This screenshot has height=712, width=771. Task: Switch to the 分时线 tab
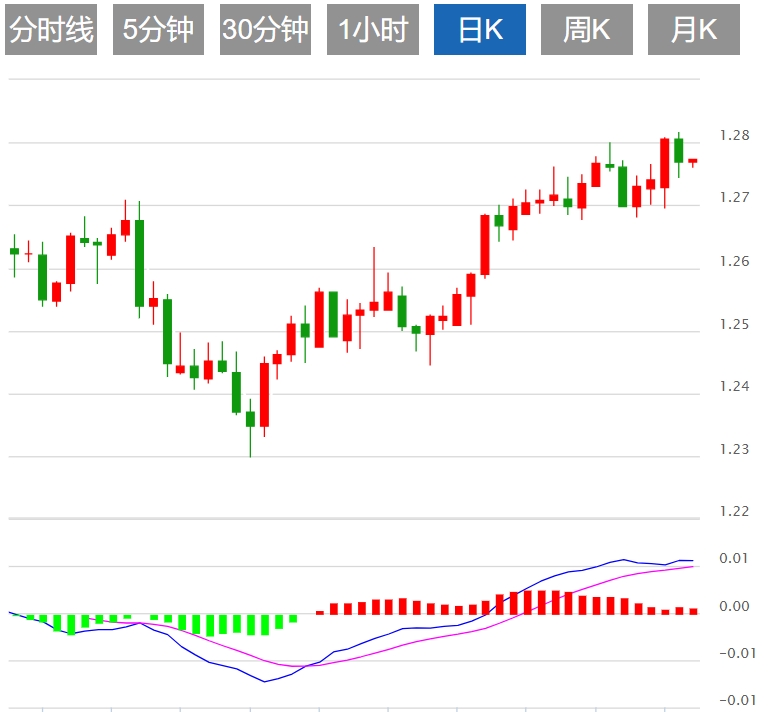(x=51, y=31)
